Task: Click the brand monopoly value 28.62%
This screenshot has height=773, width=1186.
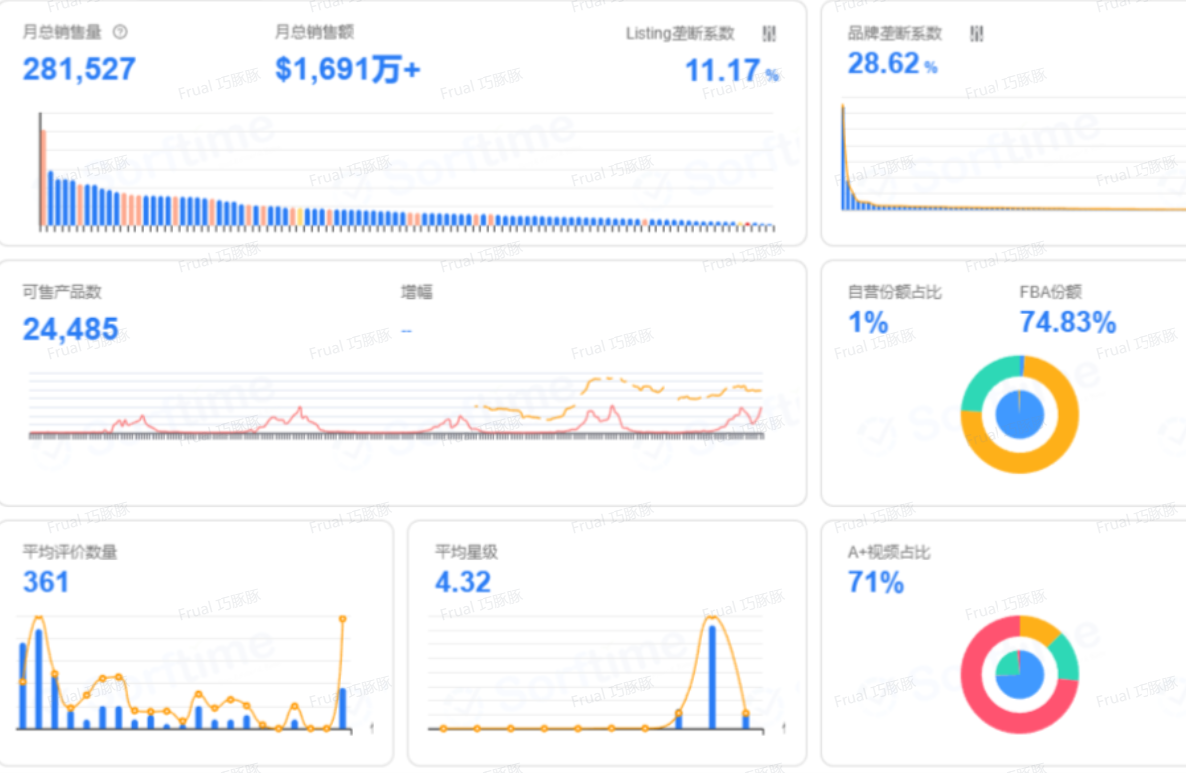Action: pyautogui.click(x=892, y=65)
